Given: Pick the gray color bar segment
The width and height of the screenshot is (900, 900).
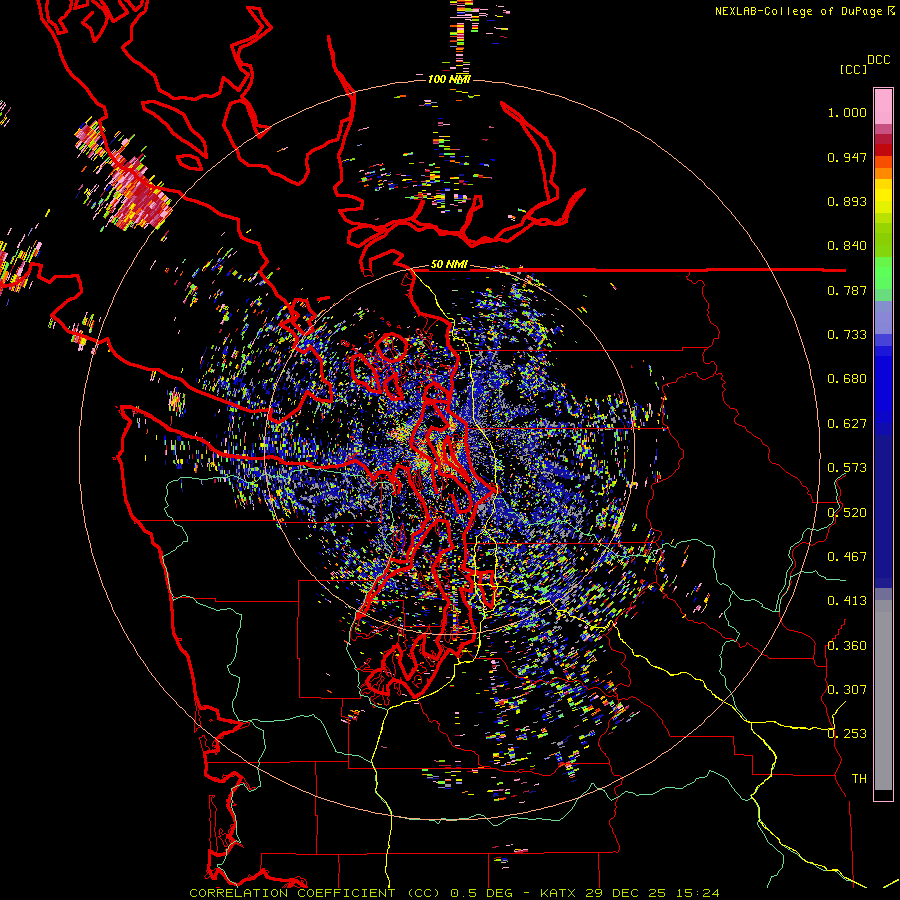Looking at the screenshot, I should (x=883, y=695).
